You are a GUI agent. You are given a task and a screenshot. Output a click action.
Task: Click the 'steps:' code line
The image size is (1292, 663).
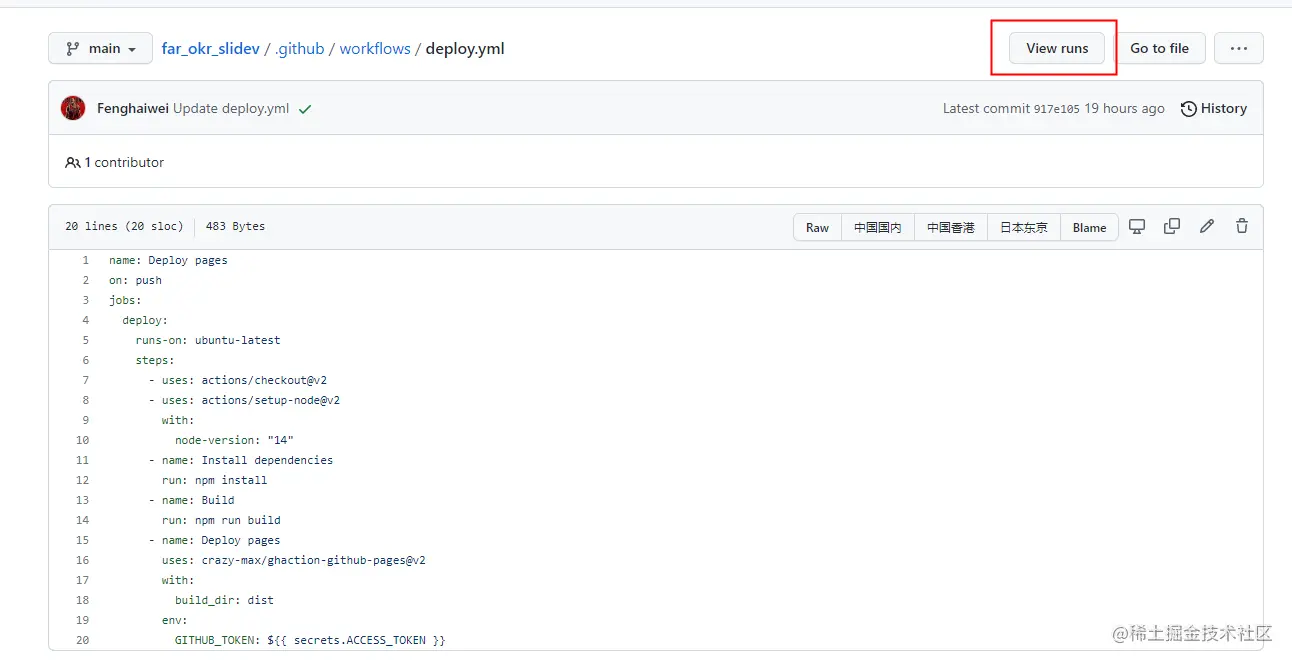tap(155, 360)
